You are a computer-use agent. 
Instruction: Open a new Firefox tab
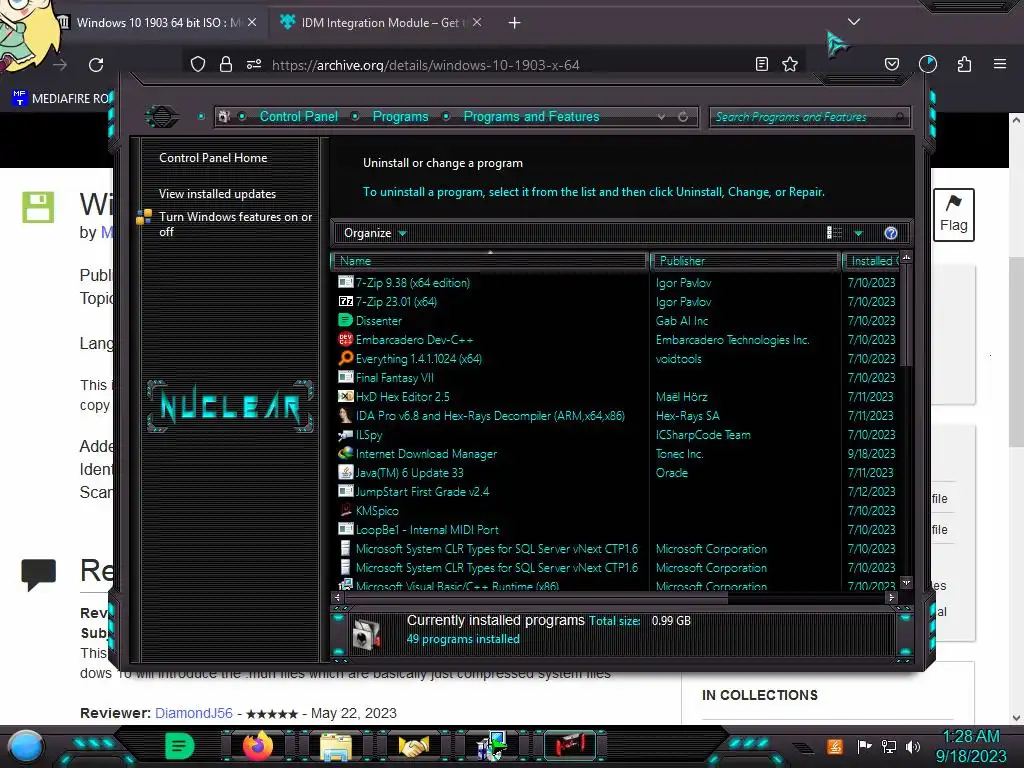point(515,23)
